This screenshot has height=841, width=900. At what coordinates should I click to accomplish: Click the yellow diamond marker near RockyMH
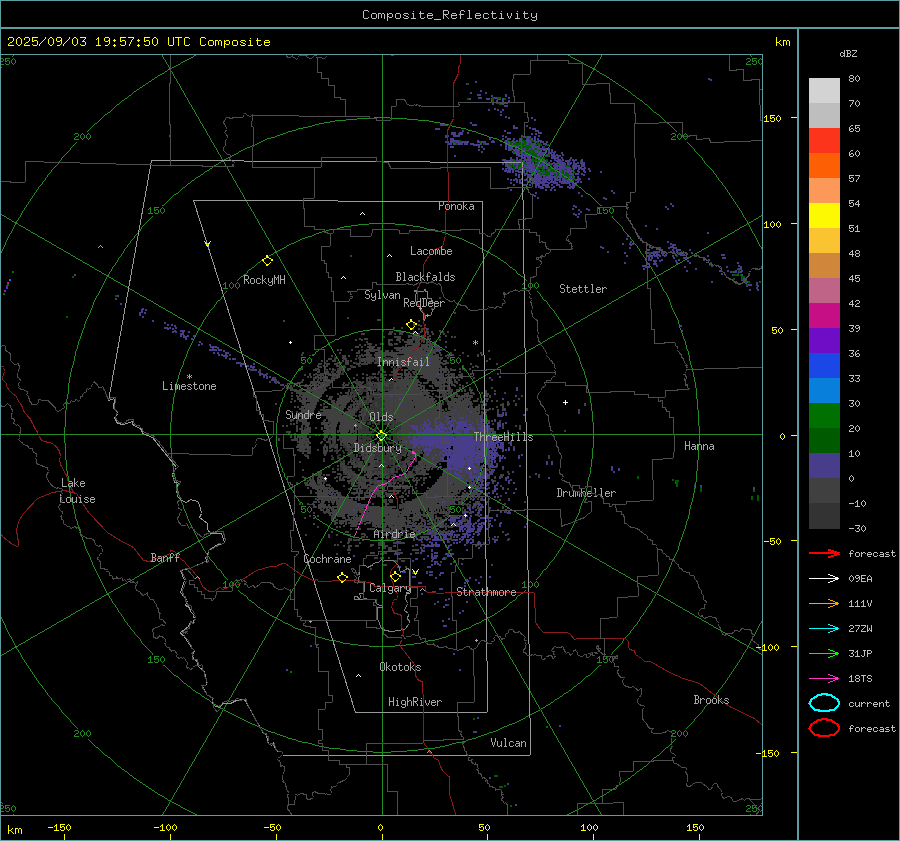(267, 261)
